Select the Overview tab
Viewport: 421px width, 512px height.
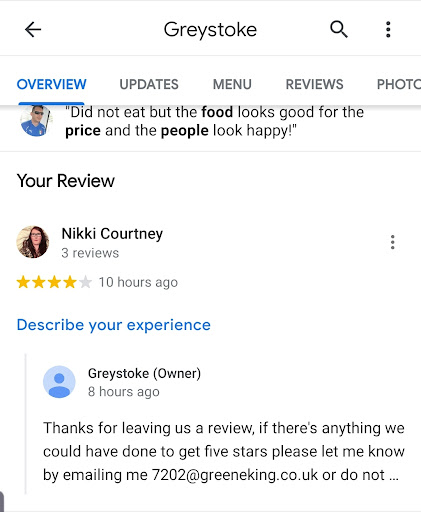[x=52, y=84]
